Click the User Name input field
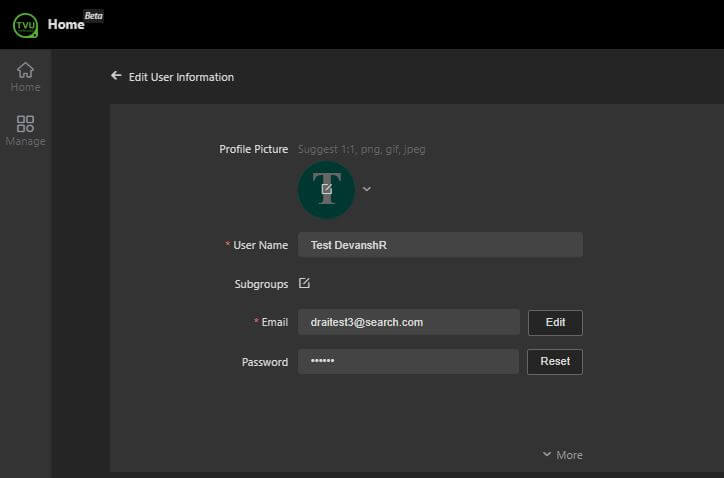This screenshot has width=724, height=478. 440,245
